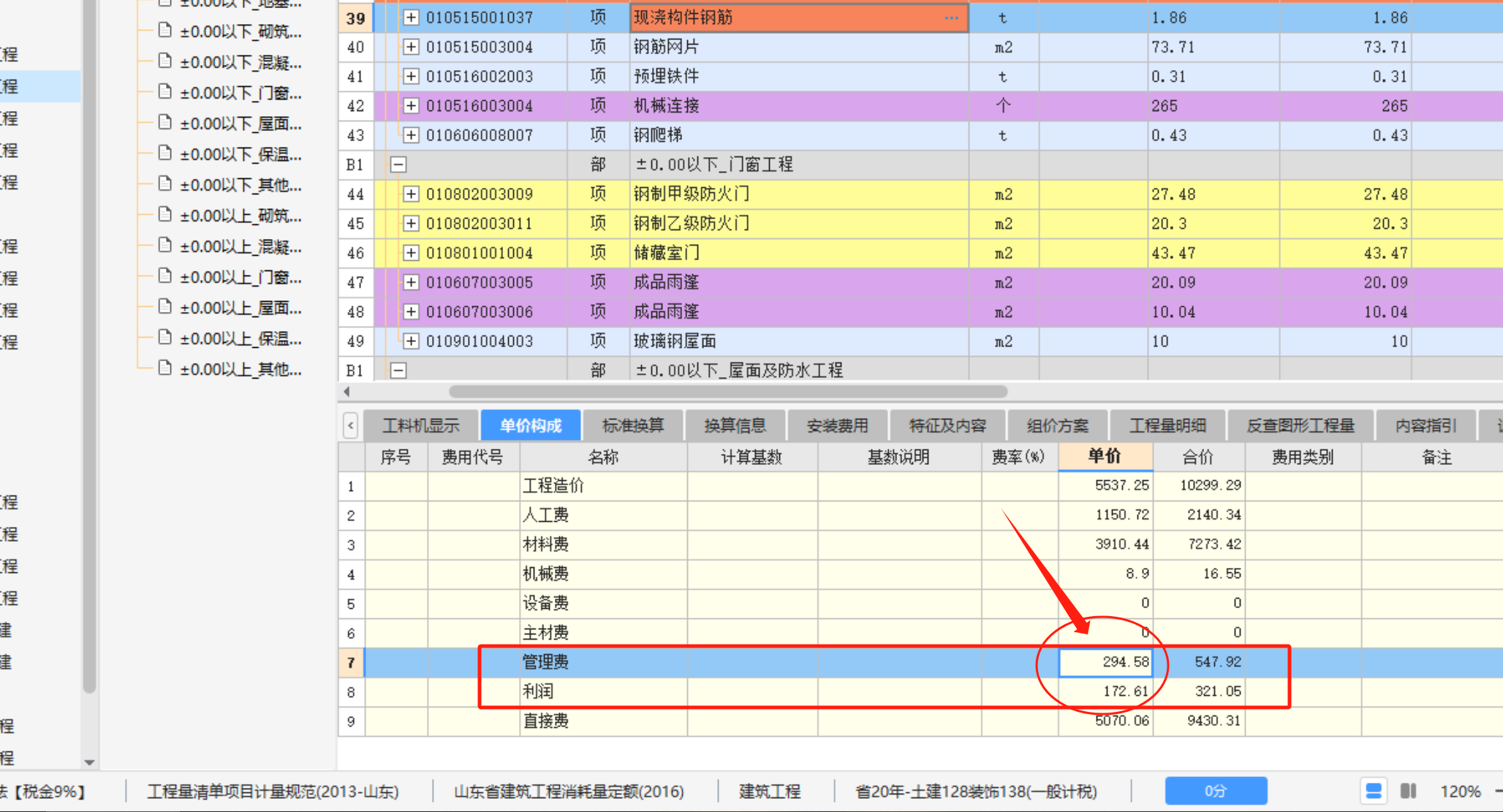Open the 内容指引 tab
This screenshot has width=1503, height=812.
[1426, 425]
